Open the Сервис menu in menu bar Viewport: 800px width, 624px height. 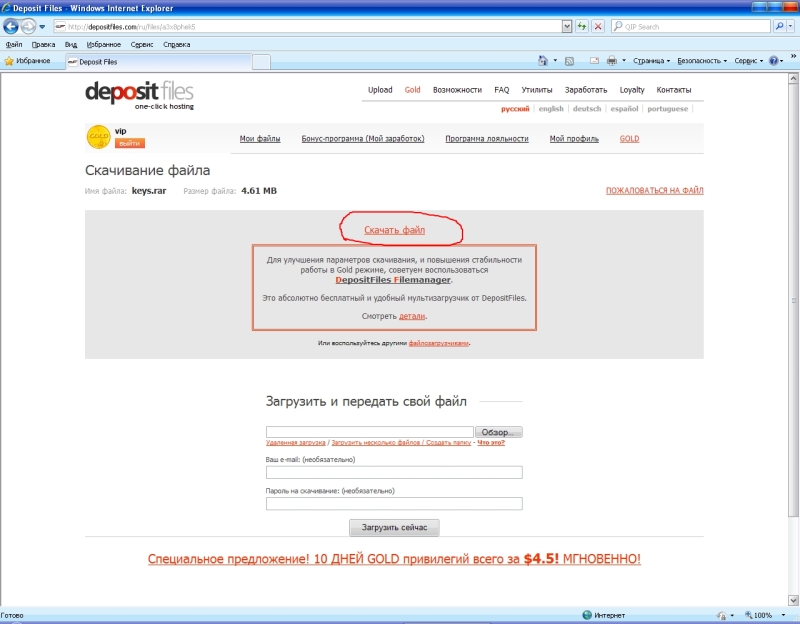(141, 44)
